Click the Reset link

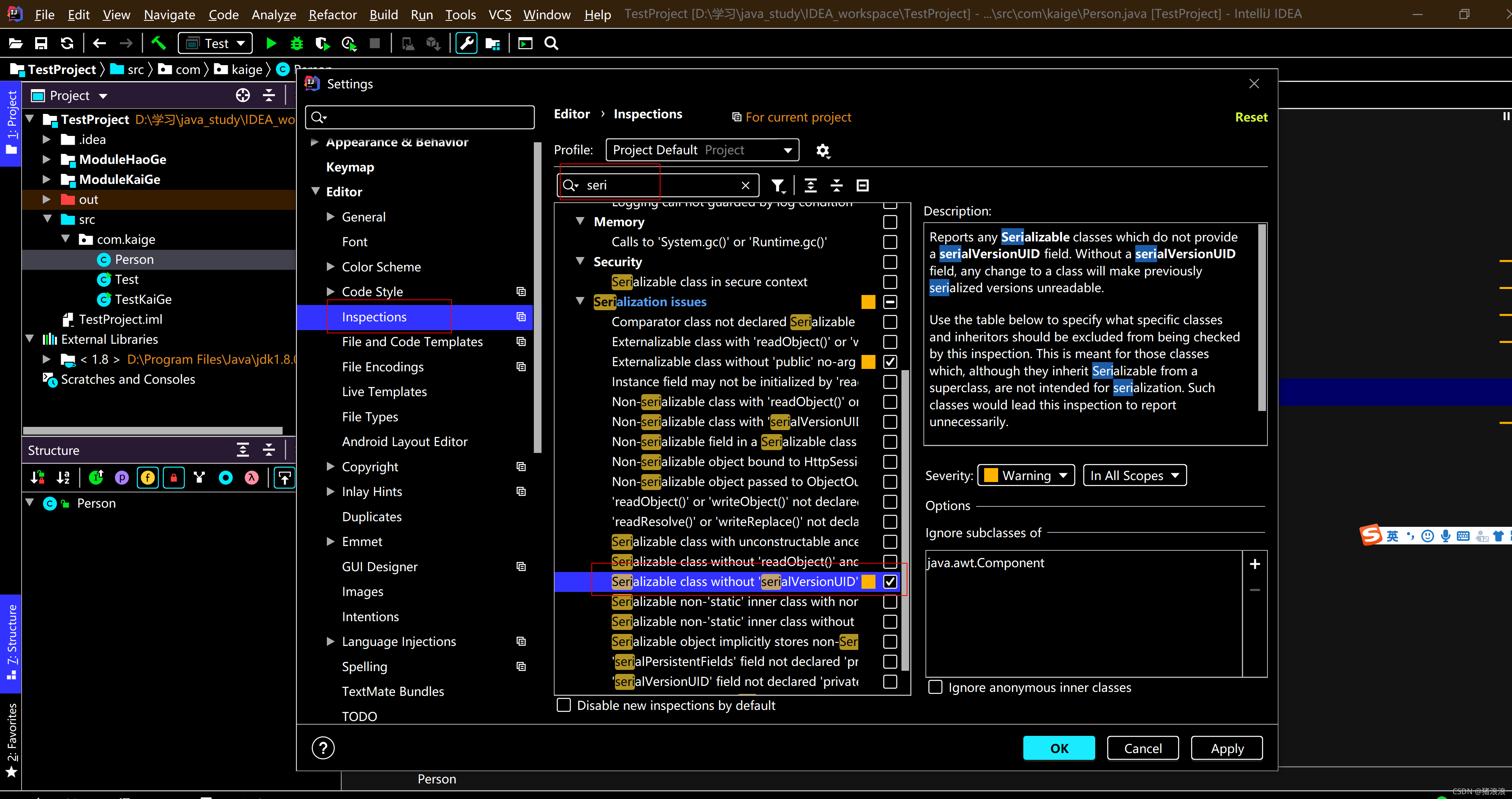1251,118
